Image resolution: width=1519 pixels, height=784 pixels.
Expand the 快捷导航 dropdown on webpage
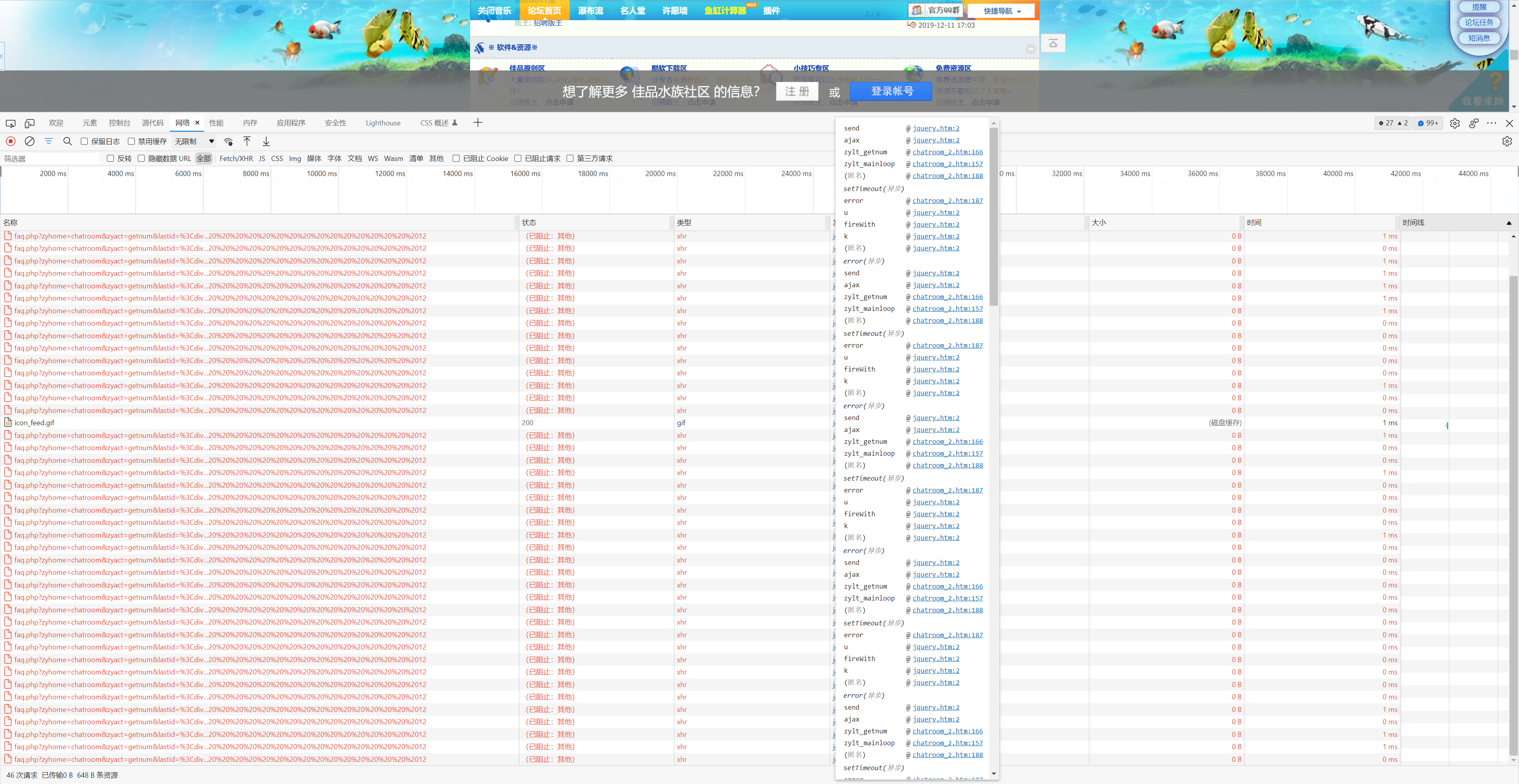[1002, 11]
